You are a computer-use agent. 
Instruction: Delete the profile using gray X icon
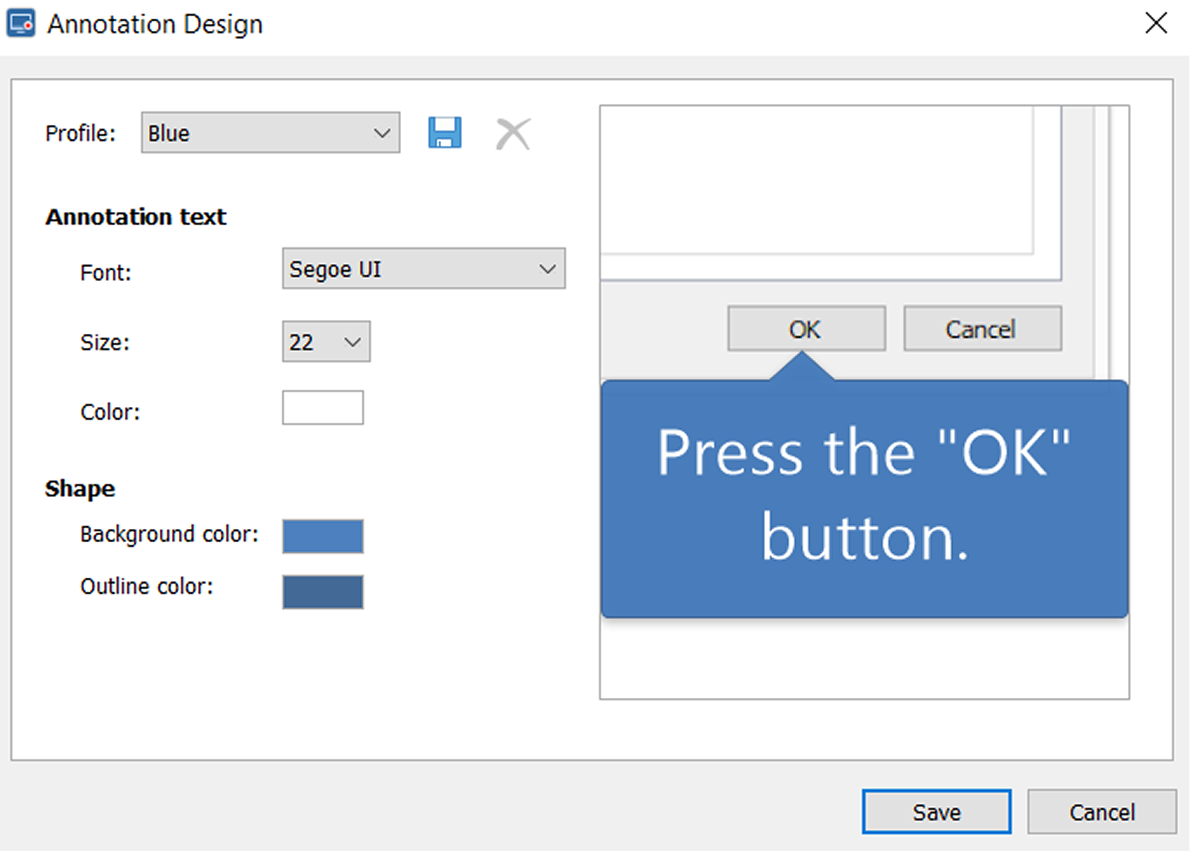tap(513, 134)
